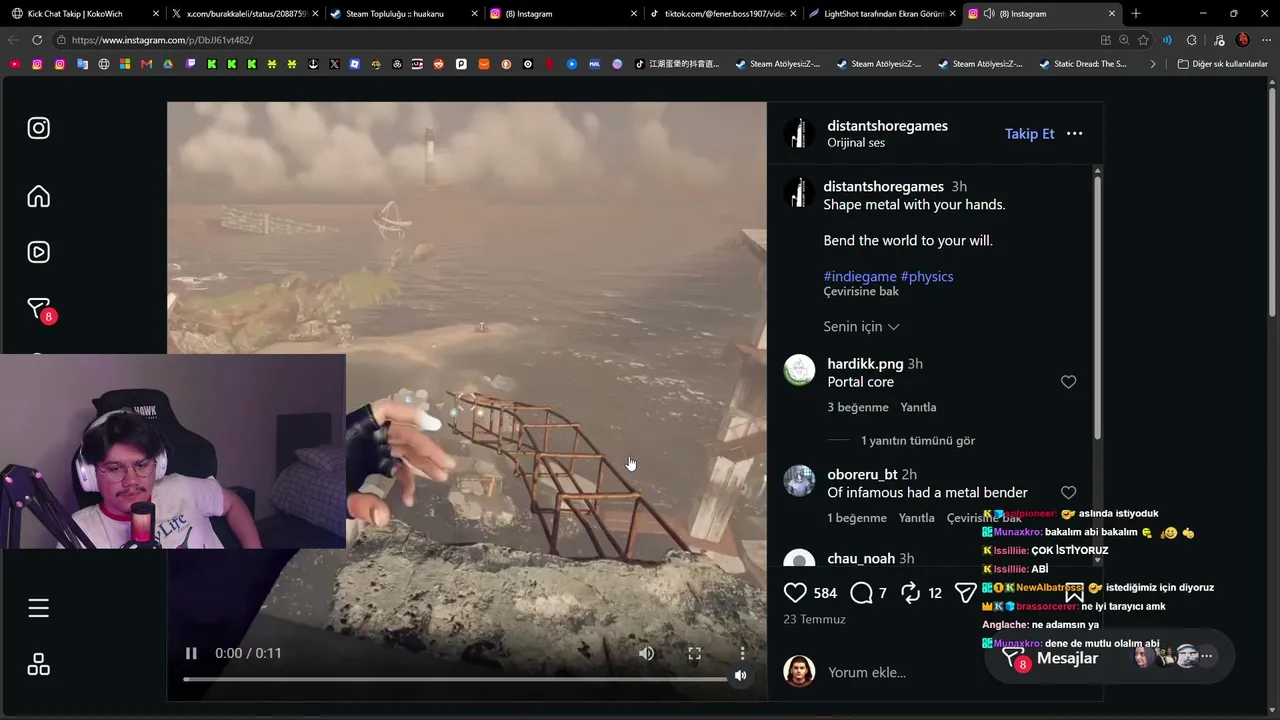Open the browser extensions puzzle icon
The width and height of the screenshot is (1280, 720).
(1191, 40)
